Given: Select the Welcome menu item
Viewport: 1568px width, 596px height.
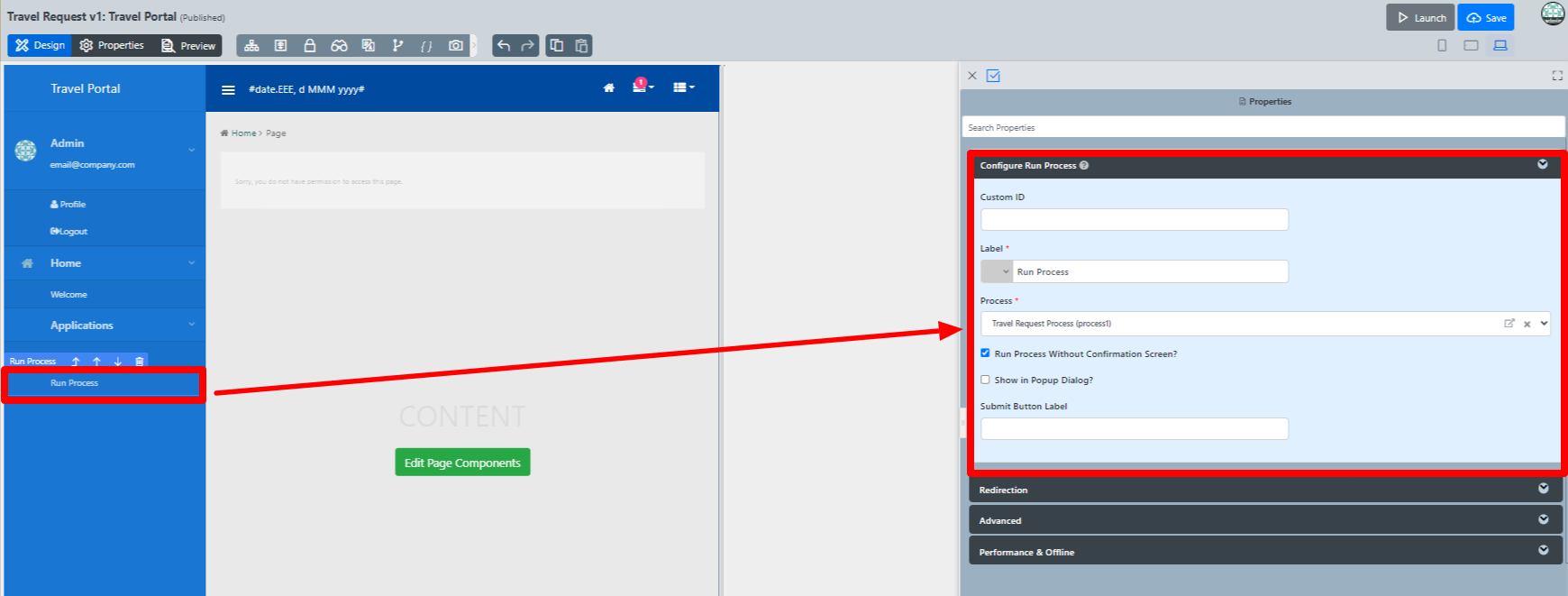Looking at the screenshot, I should click(x=68, y=295).
